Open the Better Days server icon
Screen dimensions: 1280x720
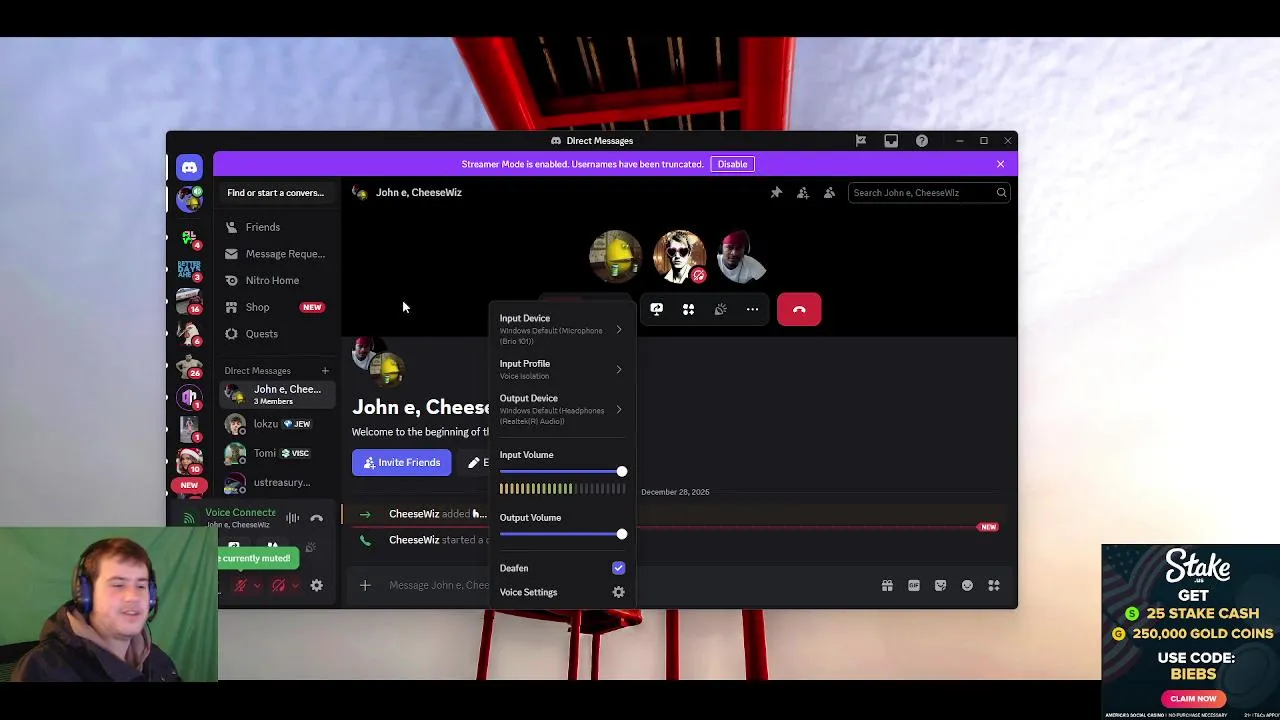189,269
